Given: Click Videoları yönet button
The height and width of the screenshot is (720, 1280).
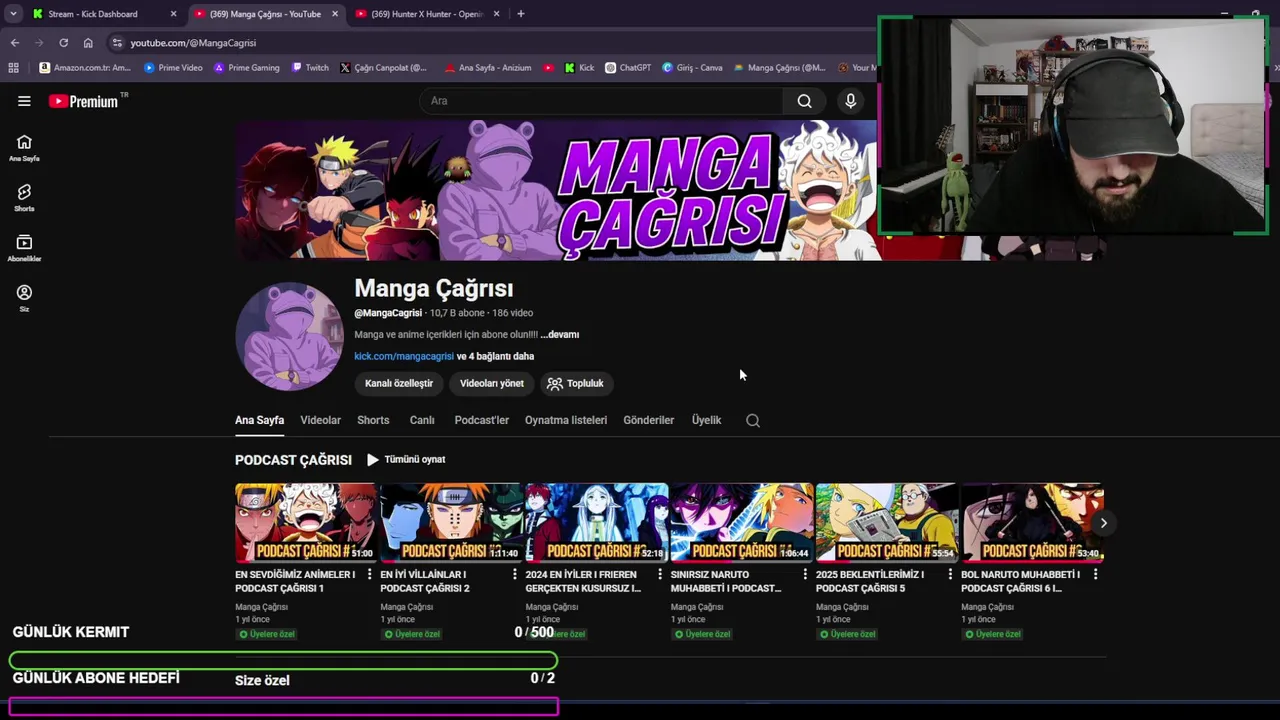Looking at the screenshot, I should click(x=492, y=383).
